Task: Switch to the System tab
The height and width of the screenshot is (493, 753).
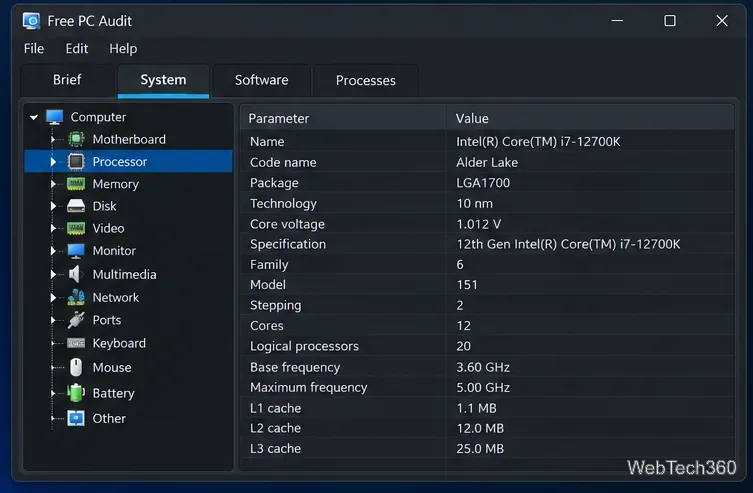Action: [x=163, y=80]
